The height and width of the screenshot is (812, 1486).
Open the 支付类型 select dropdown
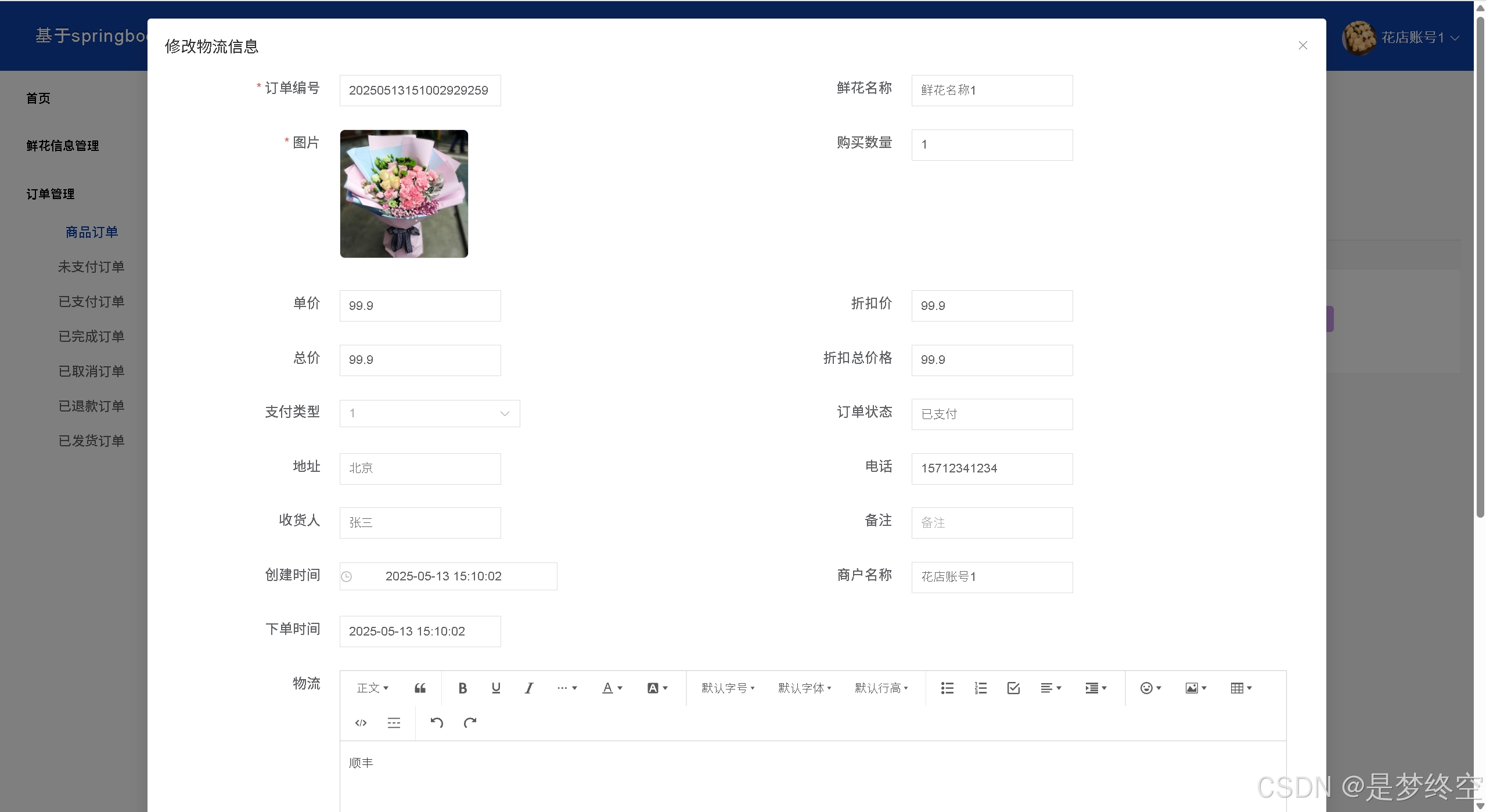click(429, 413)
